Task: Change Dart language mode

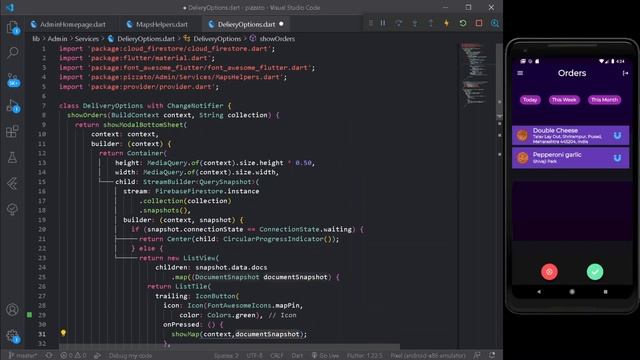Action: pos(297,356)
